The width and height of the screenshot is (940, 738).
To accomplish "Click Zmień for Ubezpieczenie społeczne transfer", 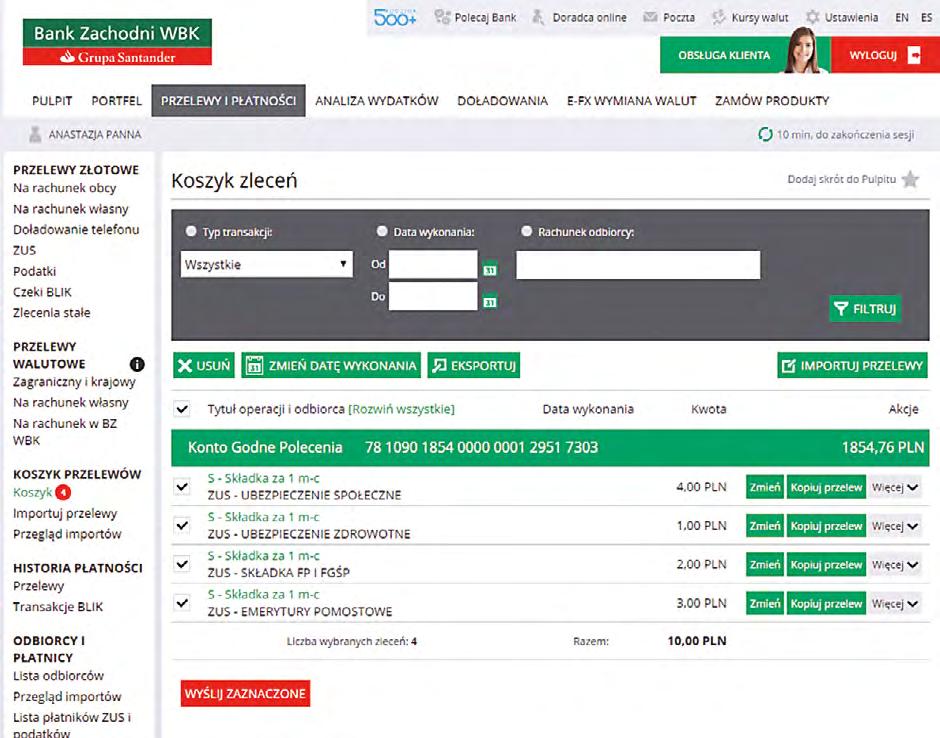I will tap(764, 487).
